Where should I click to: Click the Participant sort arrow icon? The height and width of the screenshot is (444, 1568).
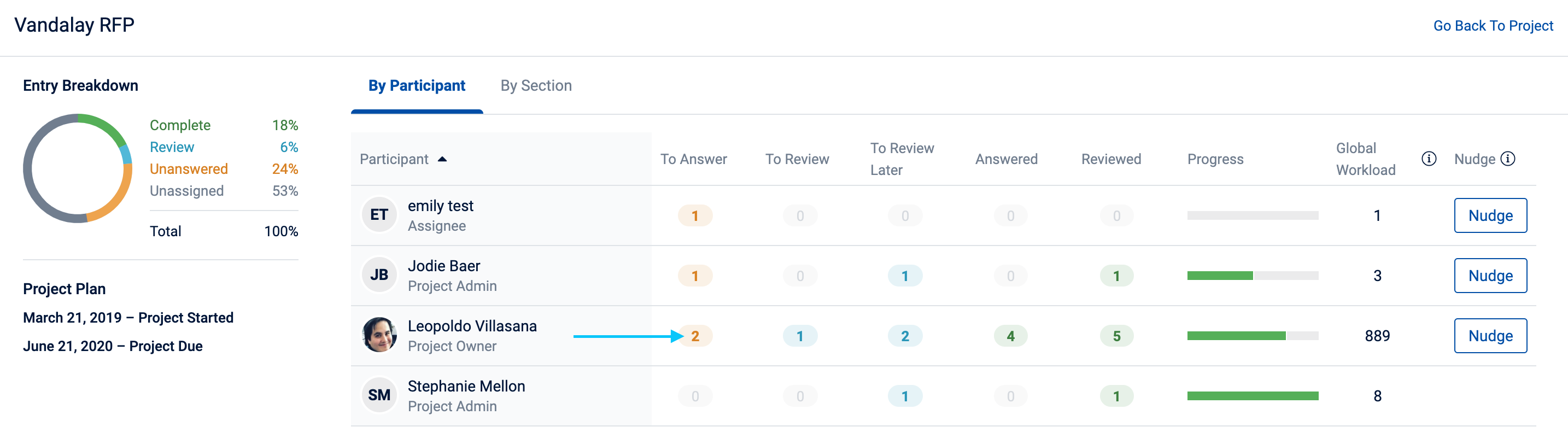click(x=442, y=159)
